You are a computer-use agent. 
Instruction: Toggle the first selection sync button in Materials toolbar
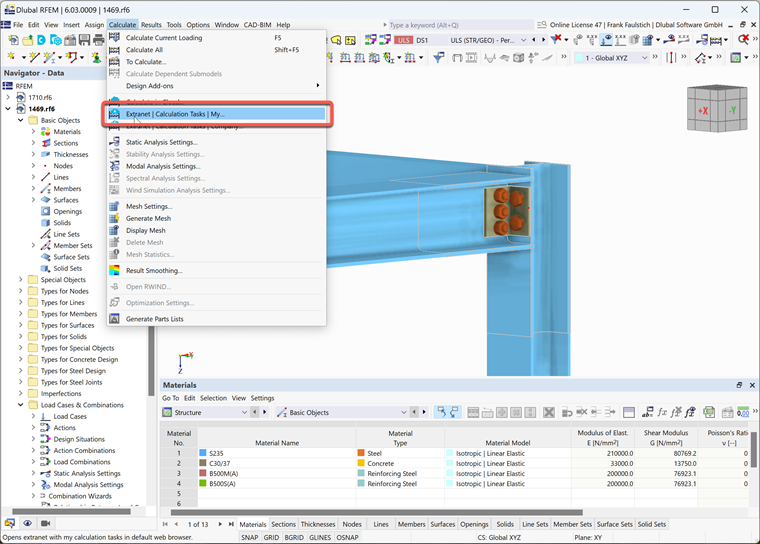tap(441, 413)
